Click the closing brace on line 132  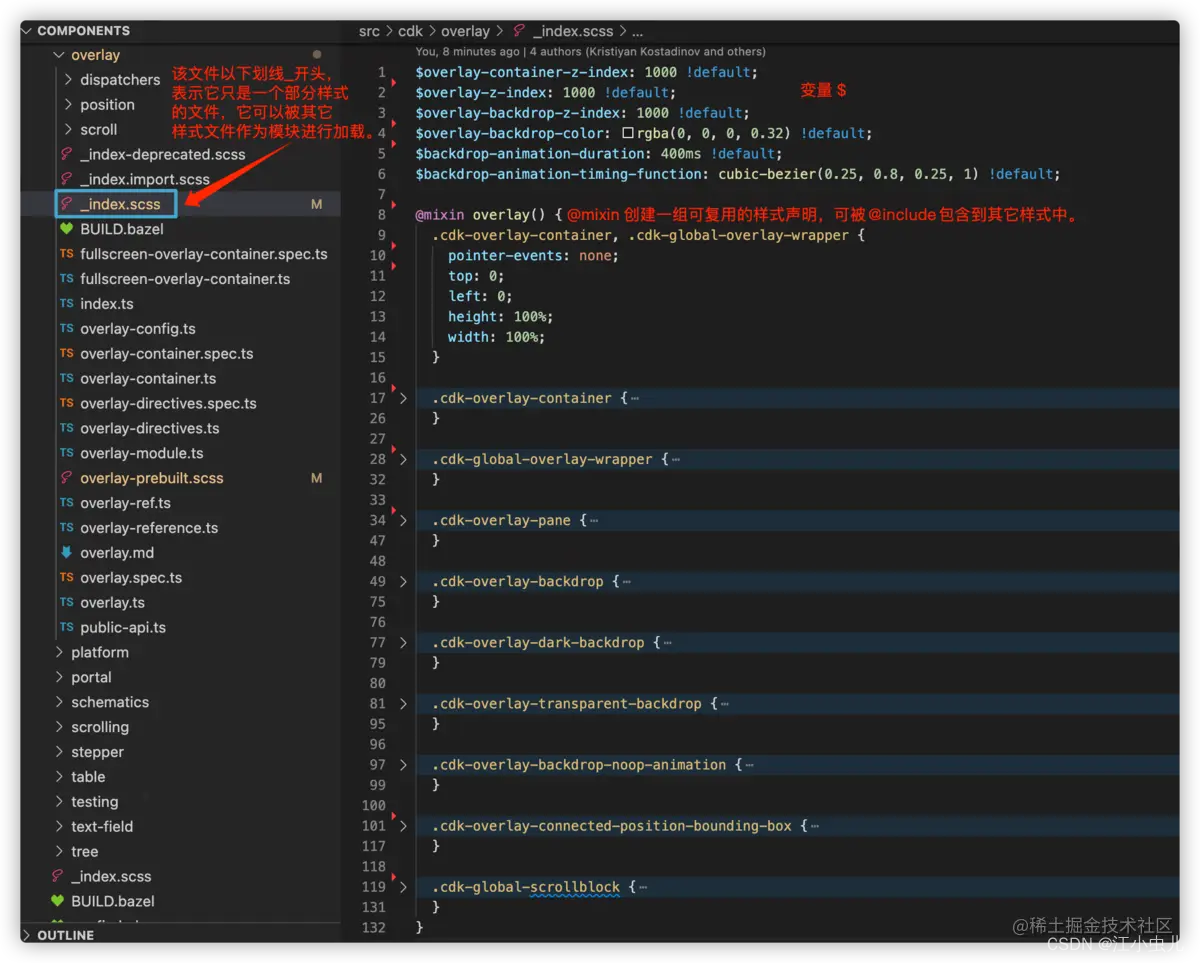[420, 928]
